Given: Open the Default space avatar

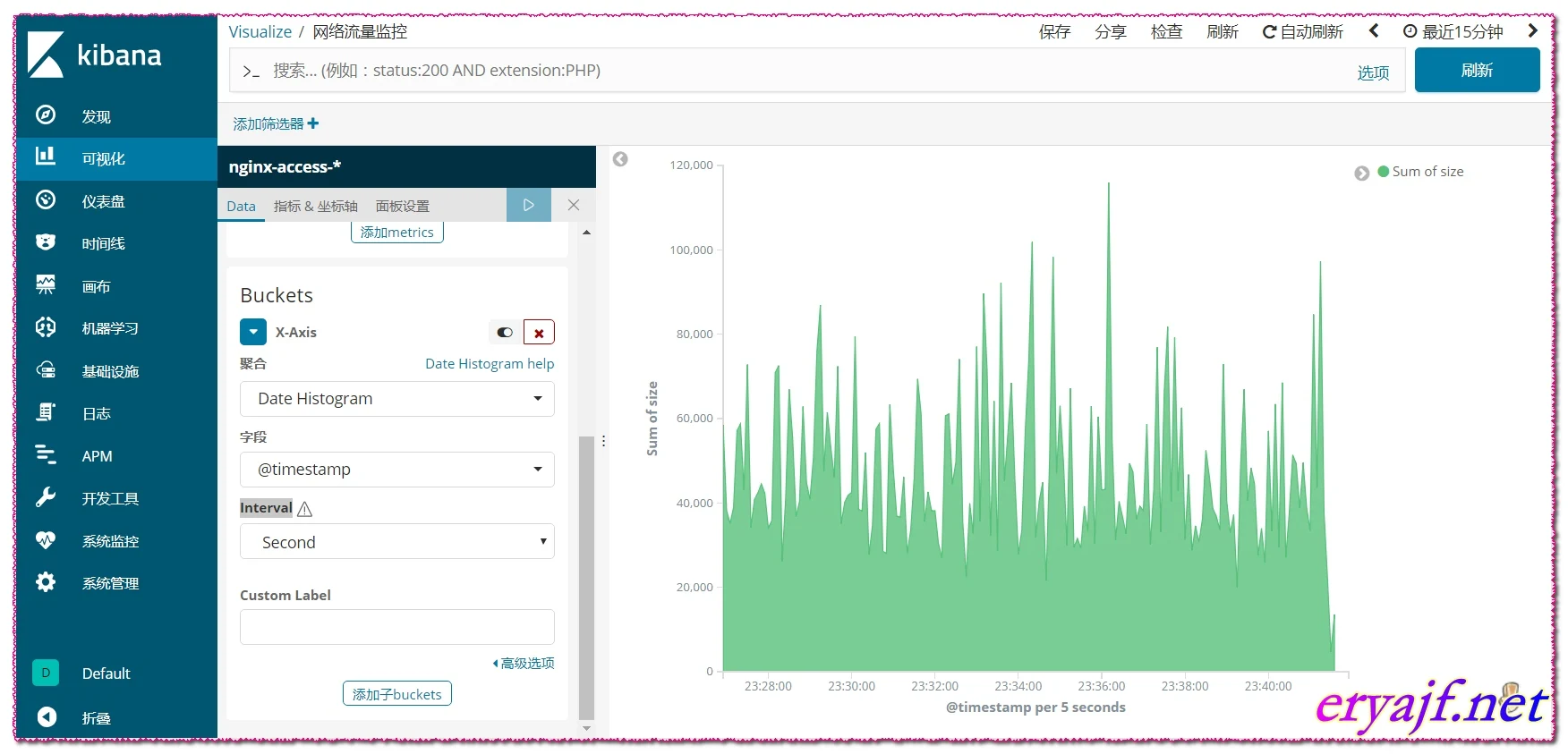Looking at the screenshot, I should point(46,673).
